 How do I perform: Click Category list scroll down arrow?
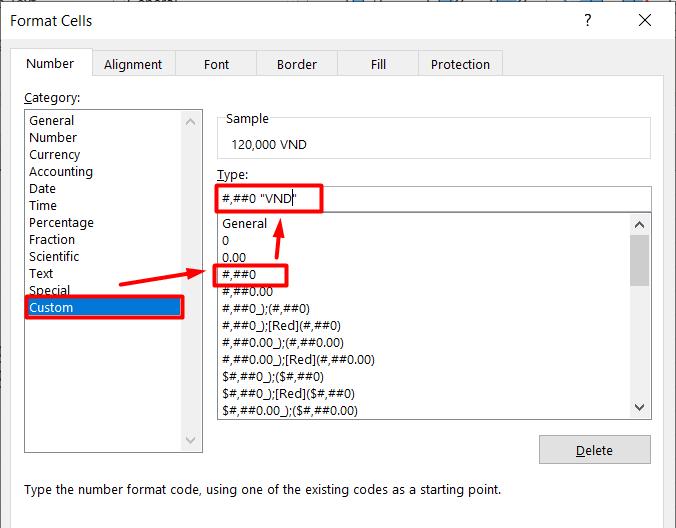pos(190,440)
